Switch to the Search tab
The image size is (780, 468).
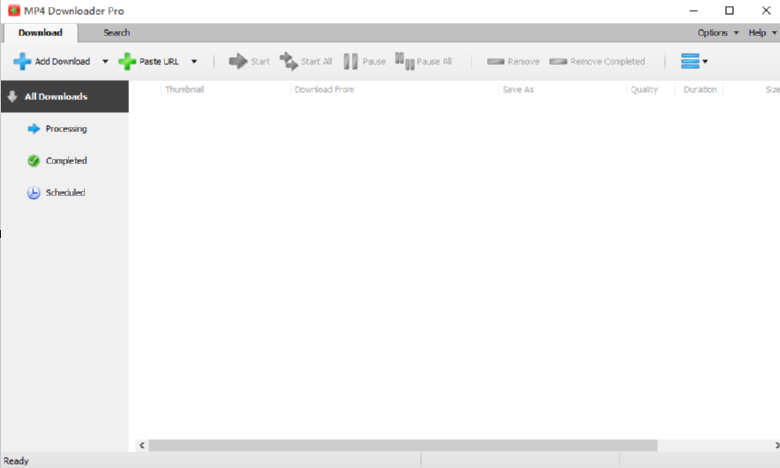pyautogui.click(x=116, y=33)
